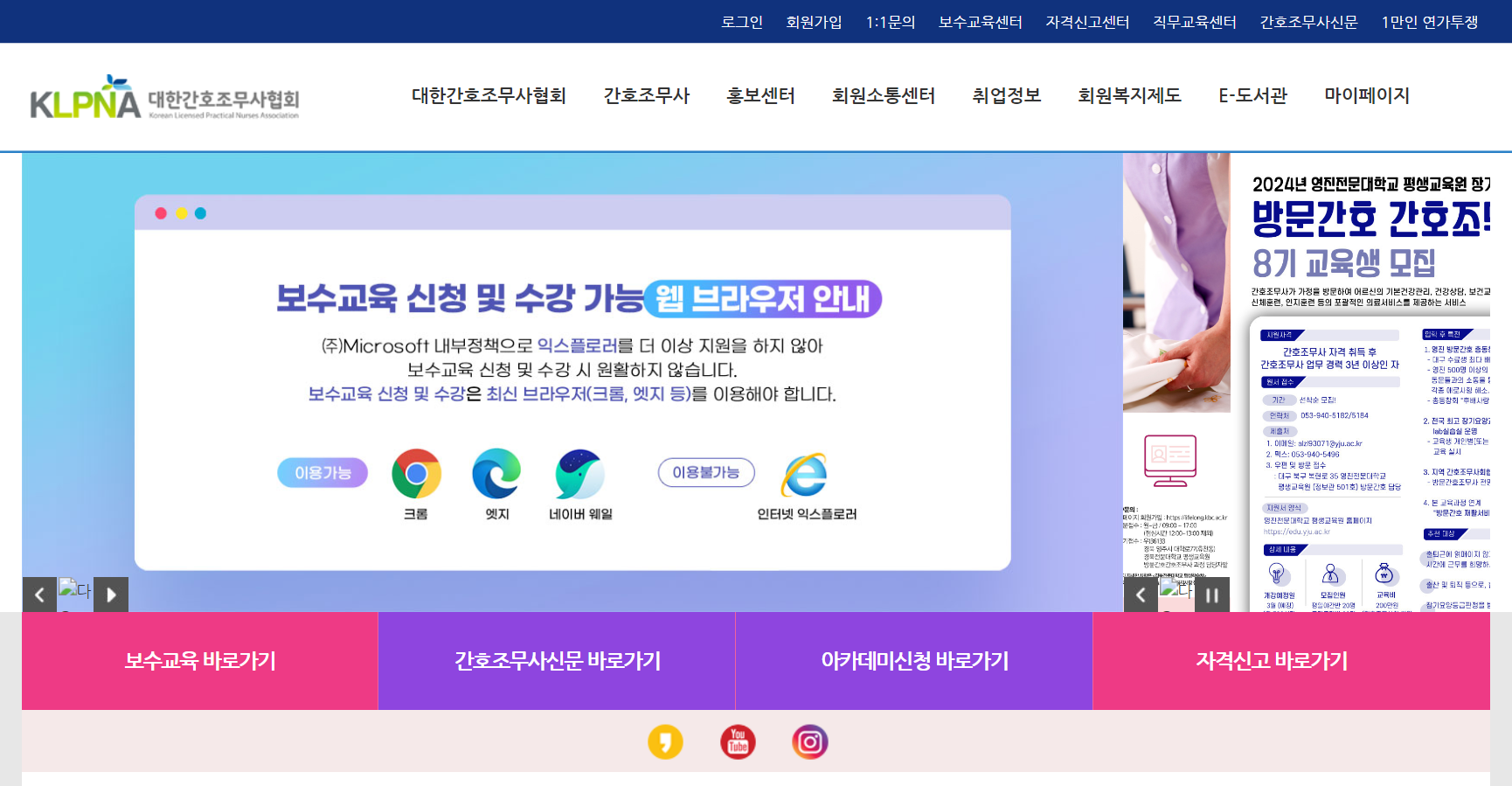Image resolution: width=1512 pixels, height=786 pixels.
Task: Open the KakaoTalk social icon
Action: [x=665, y=742]
